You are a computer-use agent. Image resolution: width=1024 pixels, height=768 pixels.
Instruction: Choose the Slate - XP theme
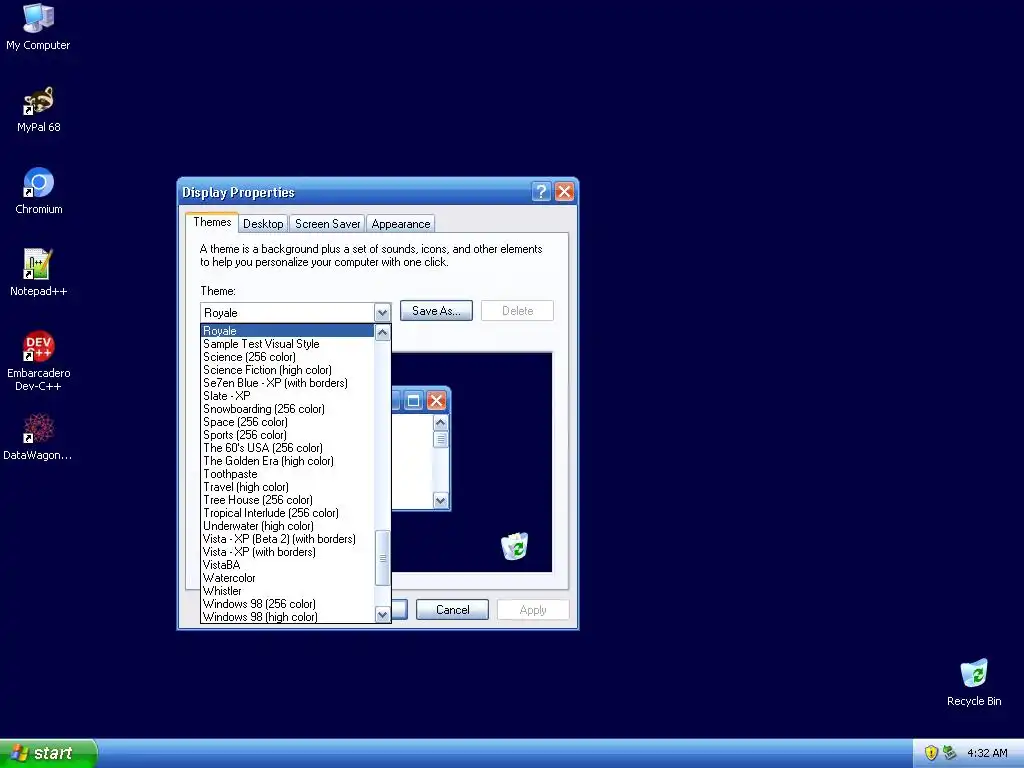point(287,396)
